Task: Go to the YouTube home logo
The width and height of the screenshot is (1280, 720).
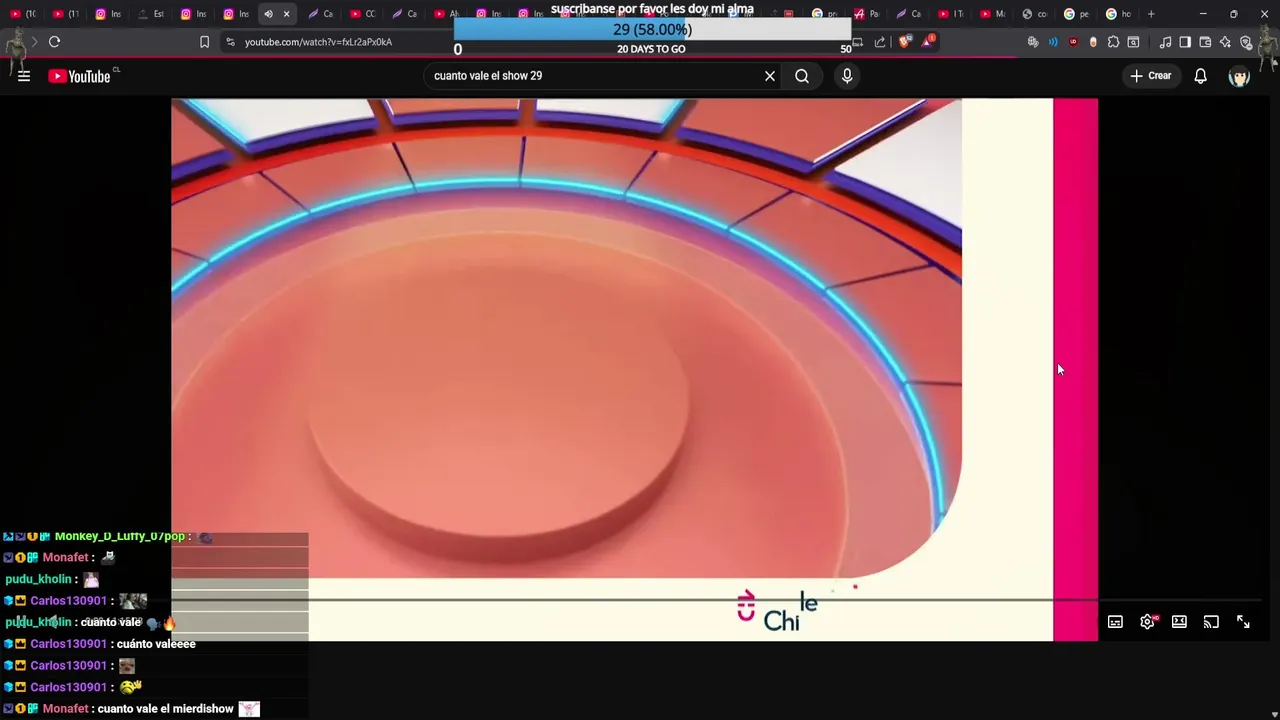Action: [79, 76]
